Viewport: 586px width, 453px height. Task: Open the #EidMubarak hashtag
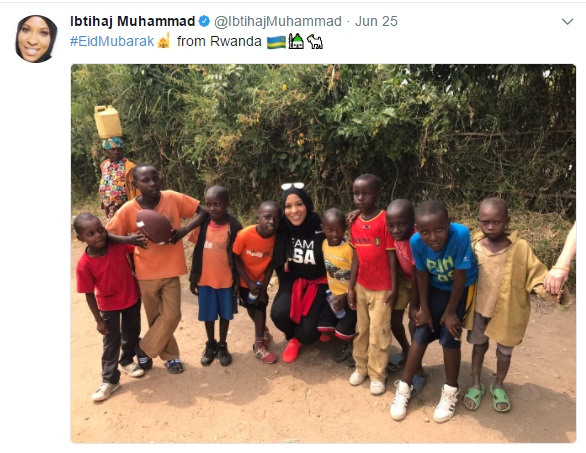point(112,41)
